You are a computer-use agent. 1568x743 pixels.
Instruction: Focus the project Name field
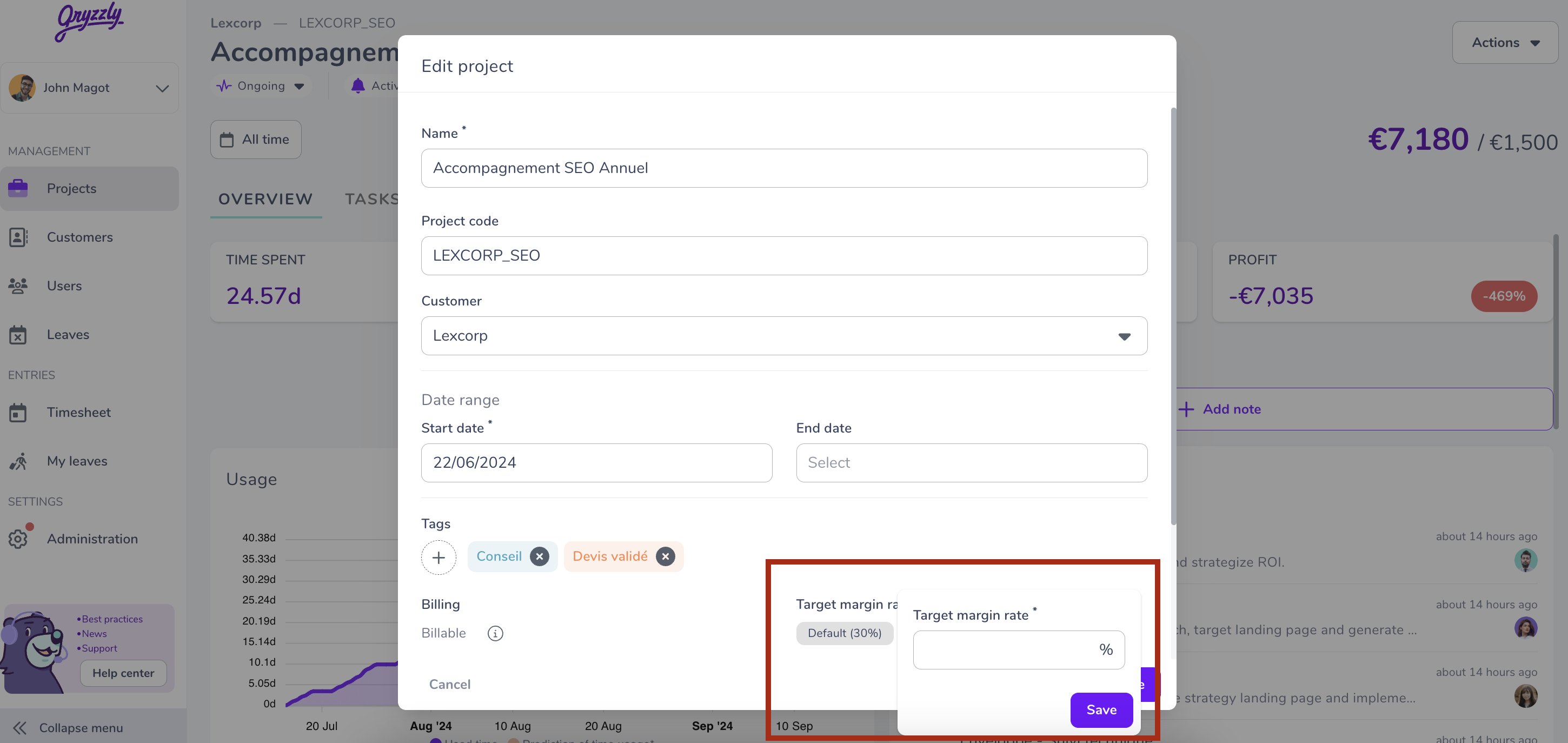[784, 168]
